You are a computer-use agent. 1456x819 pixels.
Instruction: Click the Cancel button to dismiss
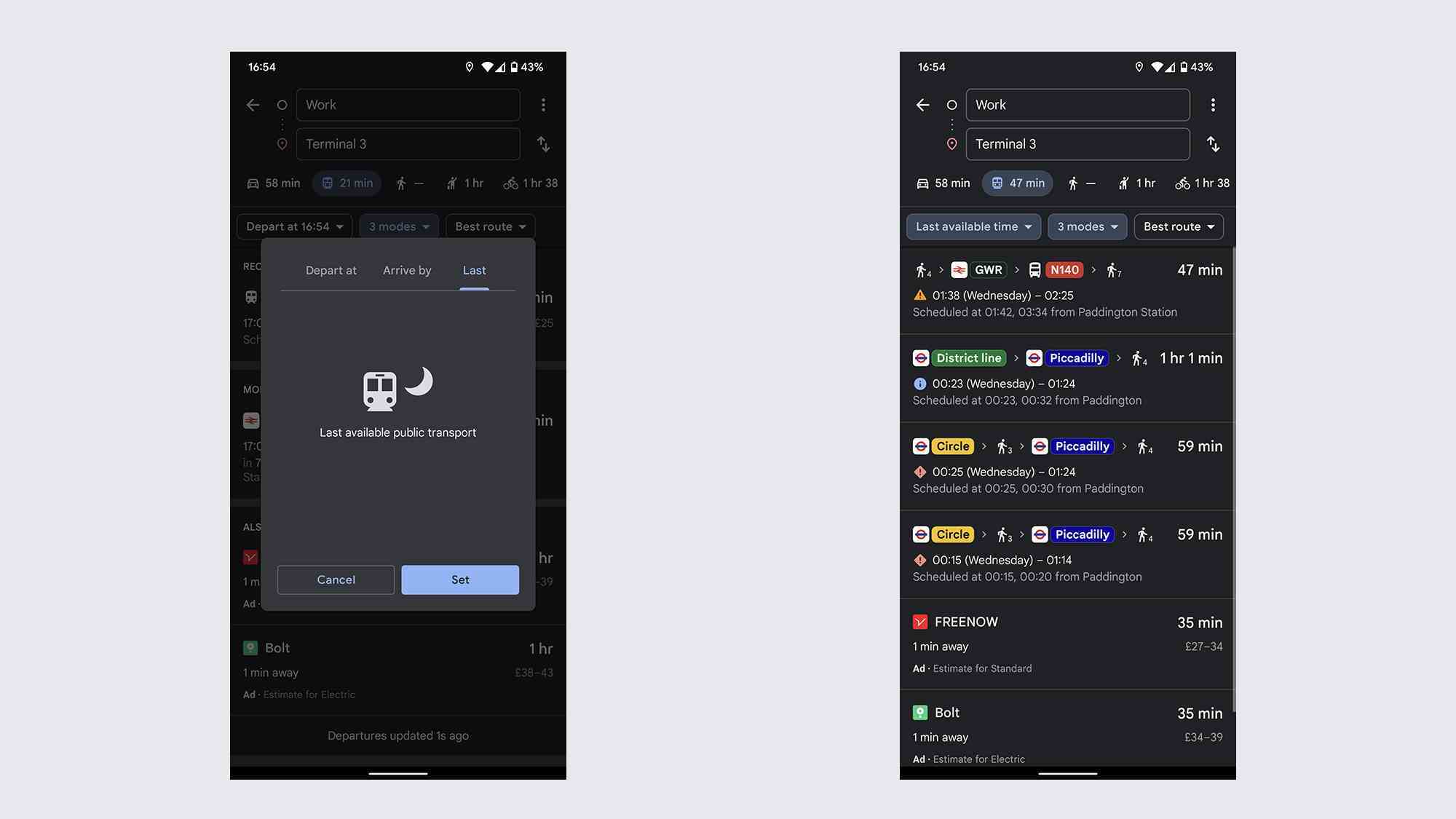tap(335, 580)
